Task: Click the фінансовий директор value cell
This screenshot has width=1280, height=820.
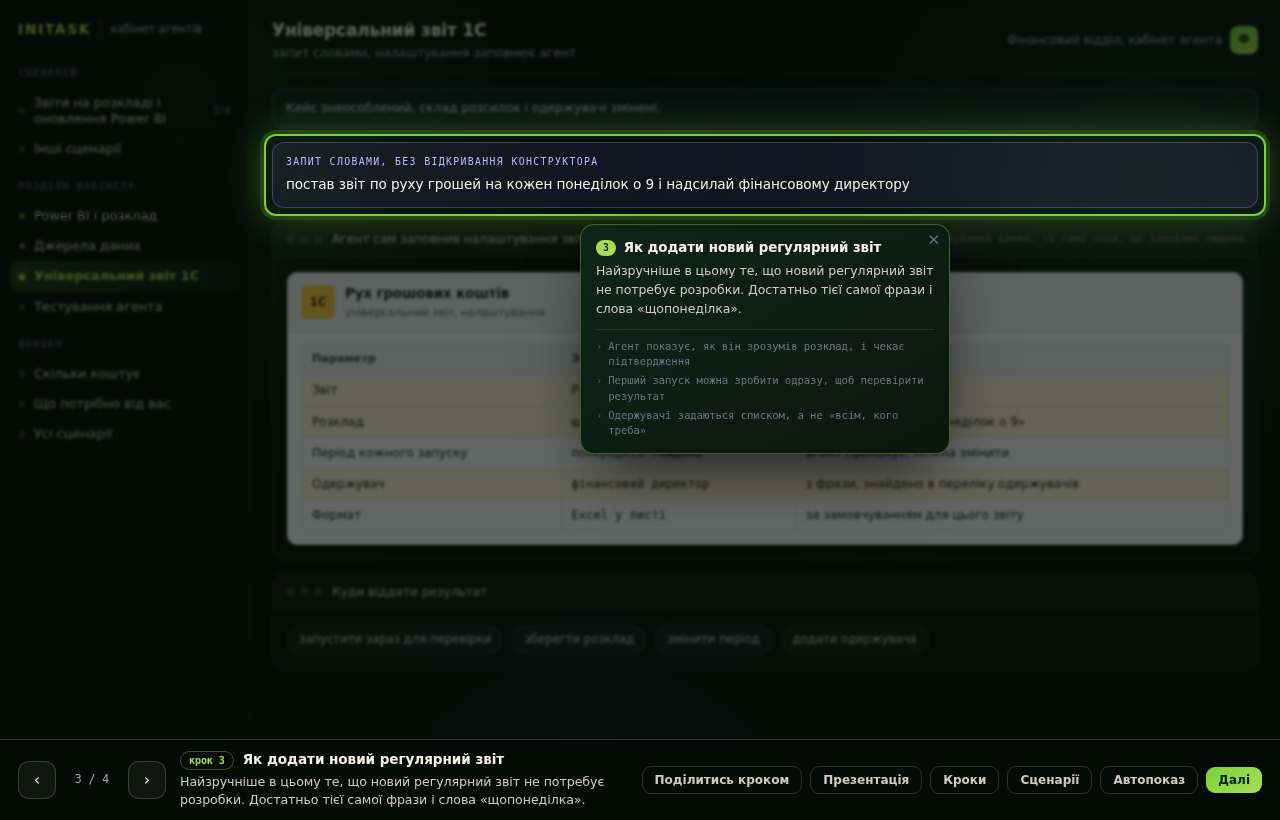Action: tap(678, 483)
